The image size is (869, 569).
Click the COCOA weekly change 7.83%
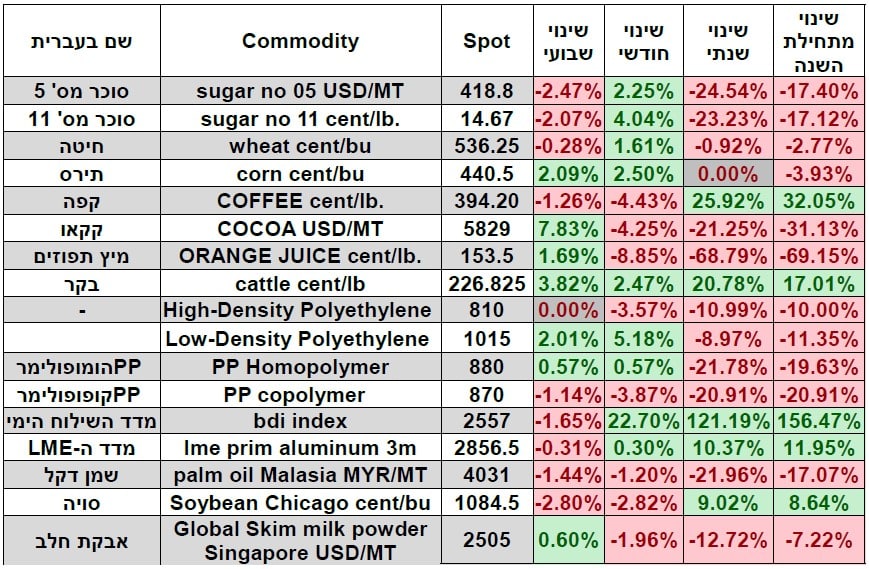pos(568,228)
